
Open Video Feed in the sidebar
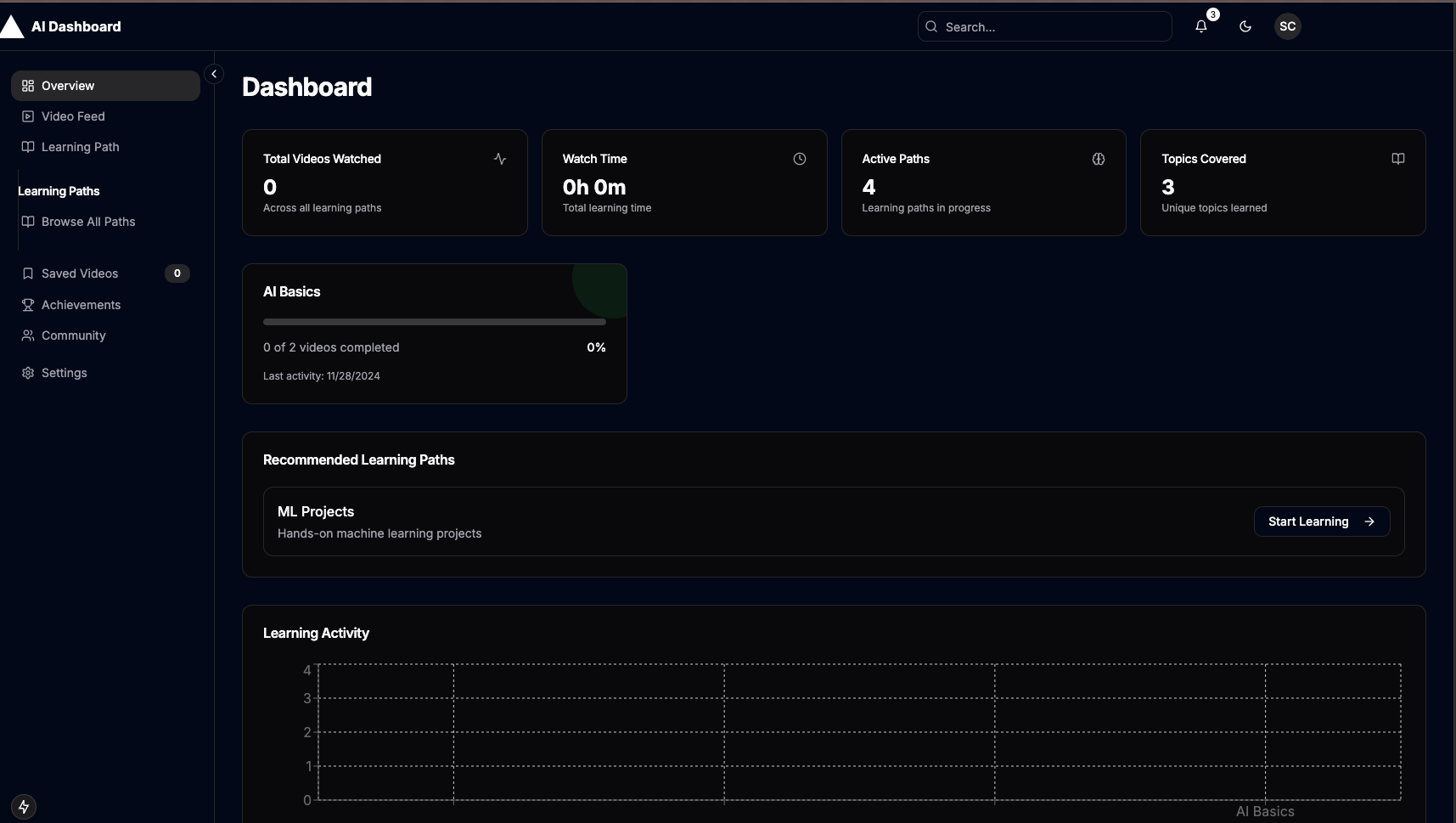pyautogui.click(x=105, y=116)
